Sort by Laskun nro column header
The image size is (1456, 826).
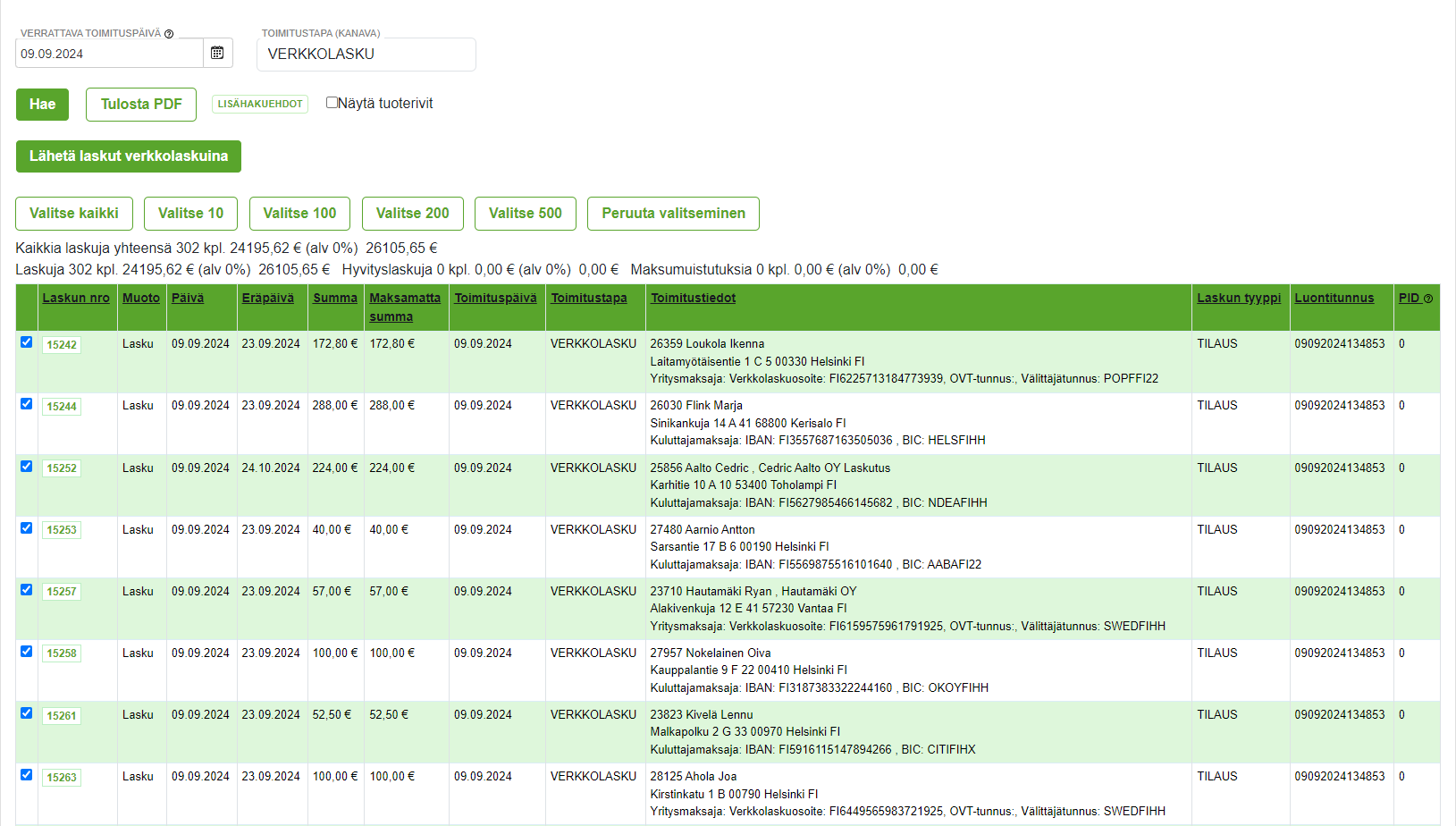pyautogui.click(x=76, y=298)
